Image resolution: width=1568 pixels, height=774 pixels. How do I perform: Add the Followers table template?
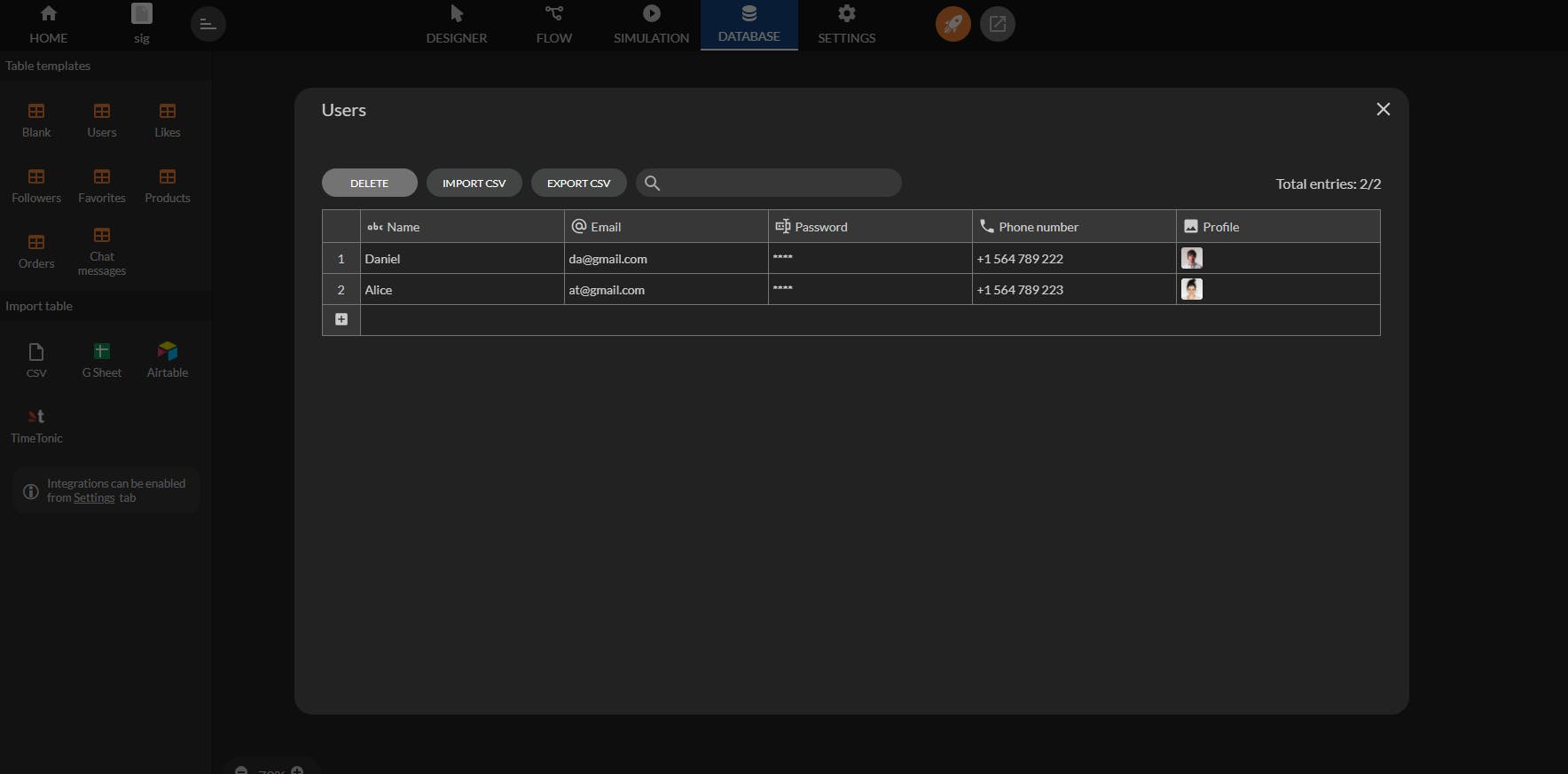coord(36,186)
